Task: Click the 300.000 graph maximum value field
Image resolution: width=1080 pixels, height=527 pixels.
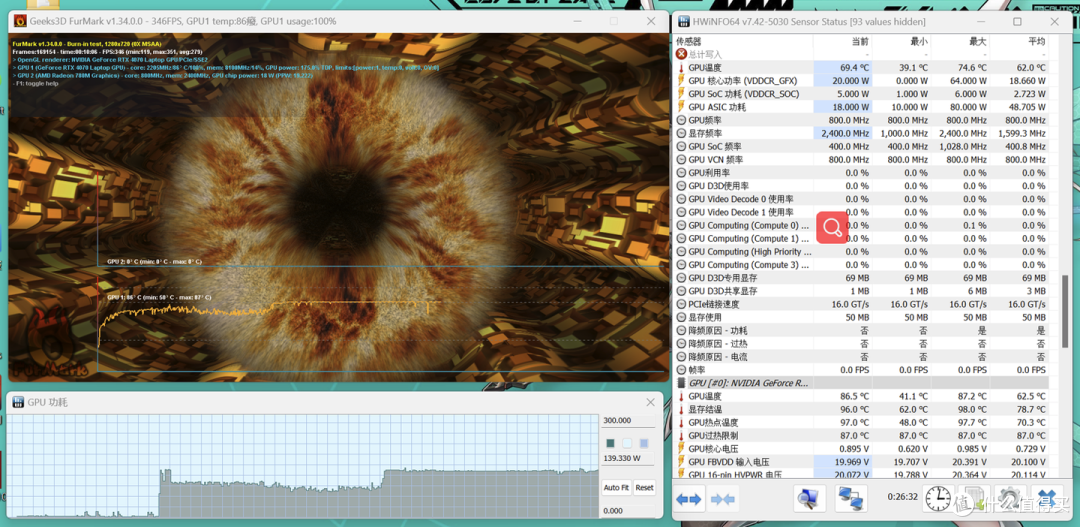Action: 629,421
